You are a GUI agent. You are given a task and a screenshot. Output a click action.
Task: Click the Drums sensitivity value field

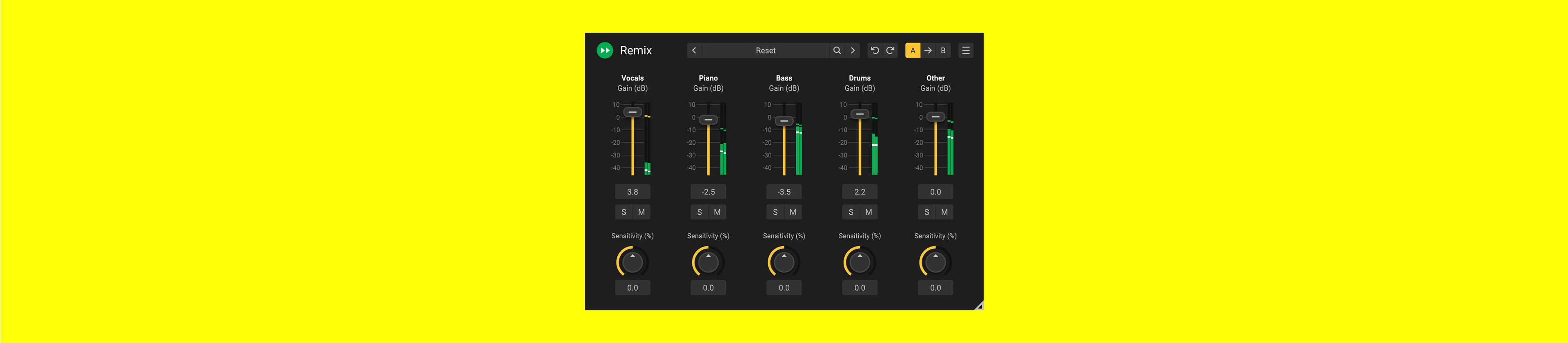click(860, 288)
